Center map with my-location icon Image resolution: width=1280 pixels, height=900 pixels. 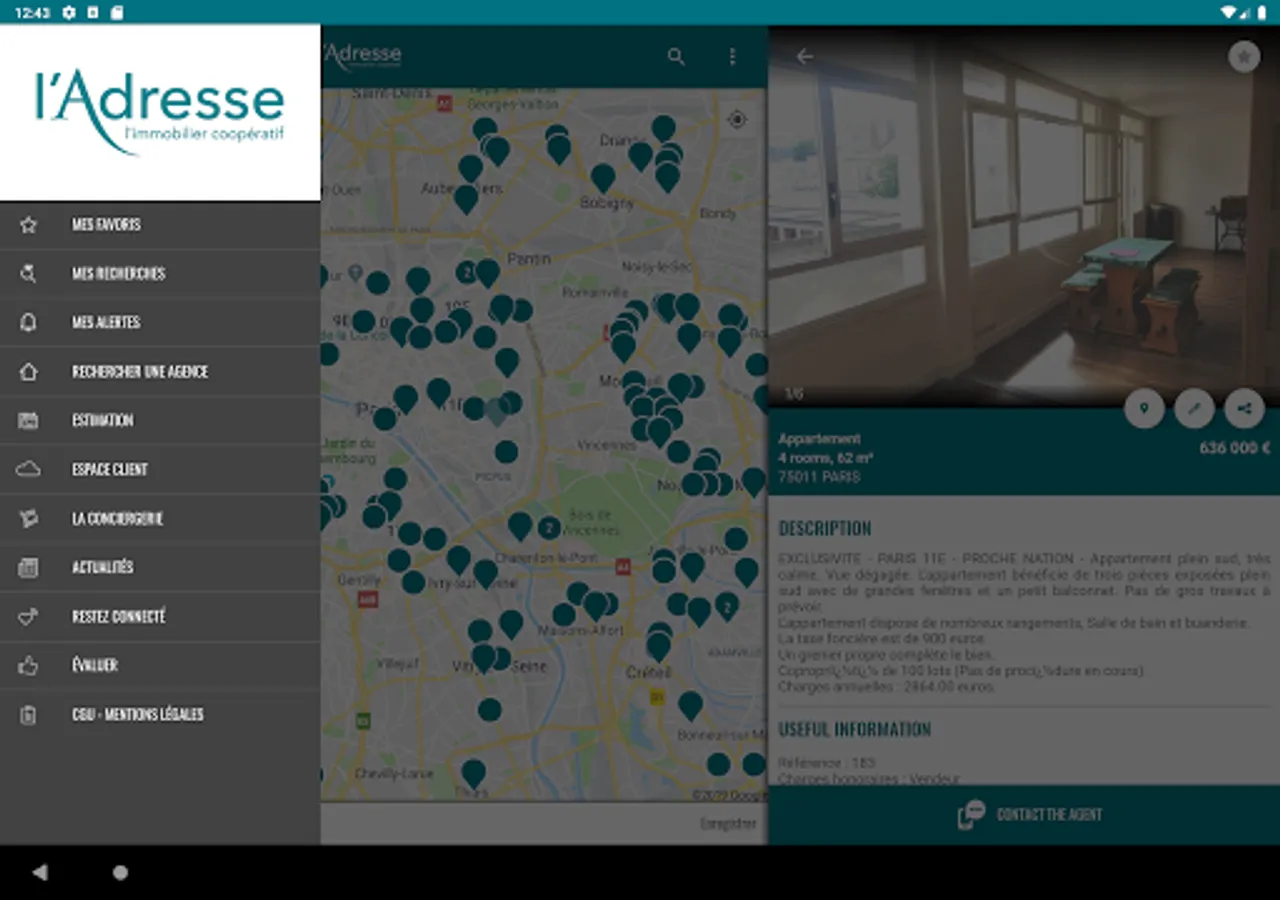(737, 120)
